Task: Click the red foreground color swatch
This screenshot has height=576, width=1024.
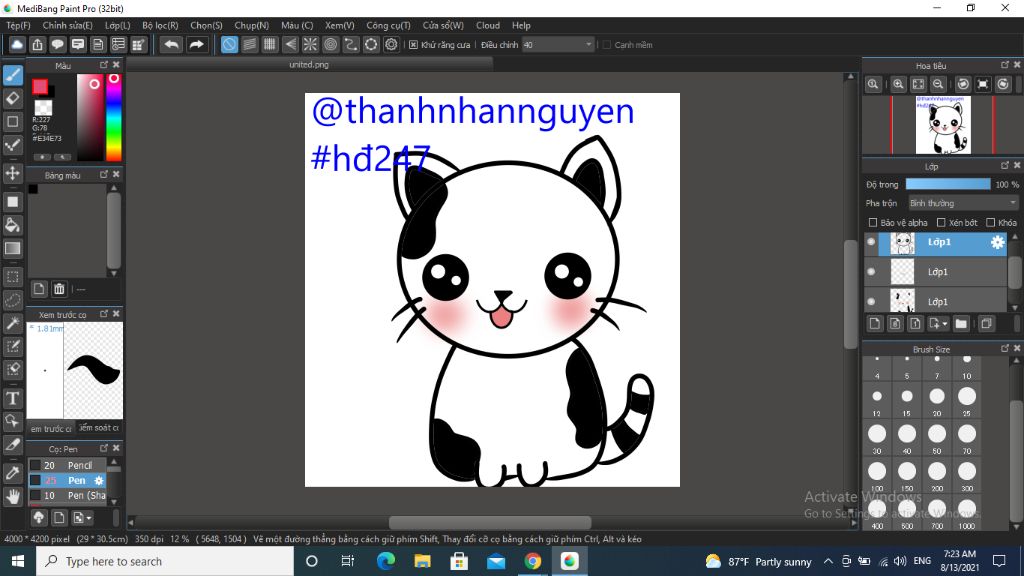Action: pyautogui.click(x=40, y=86)
